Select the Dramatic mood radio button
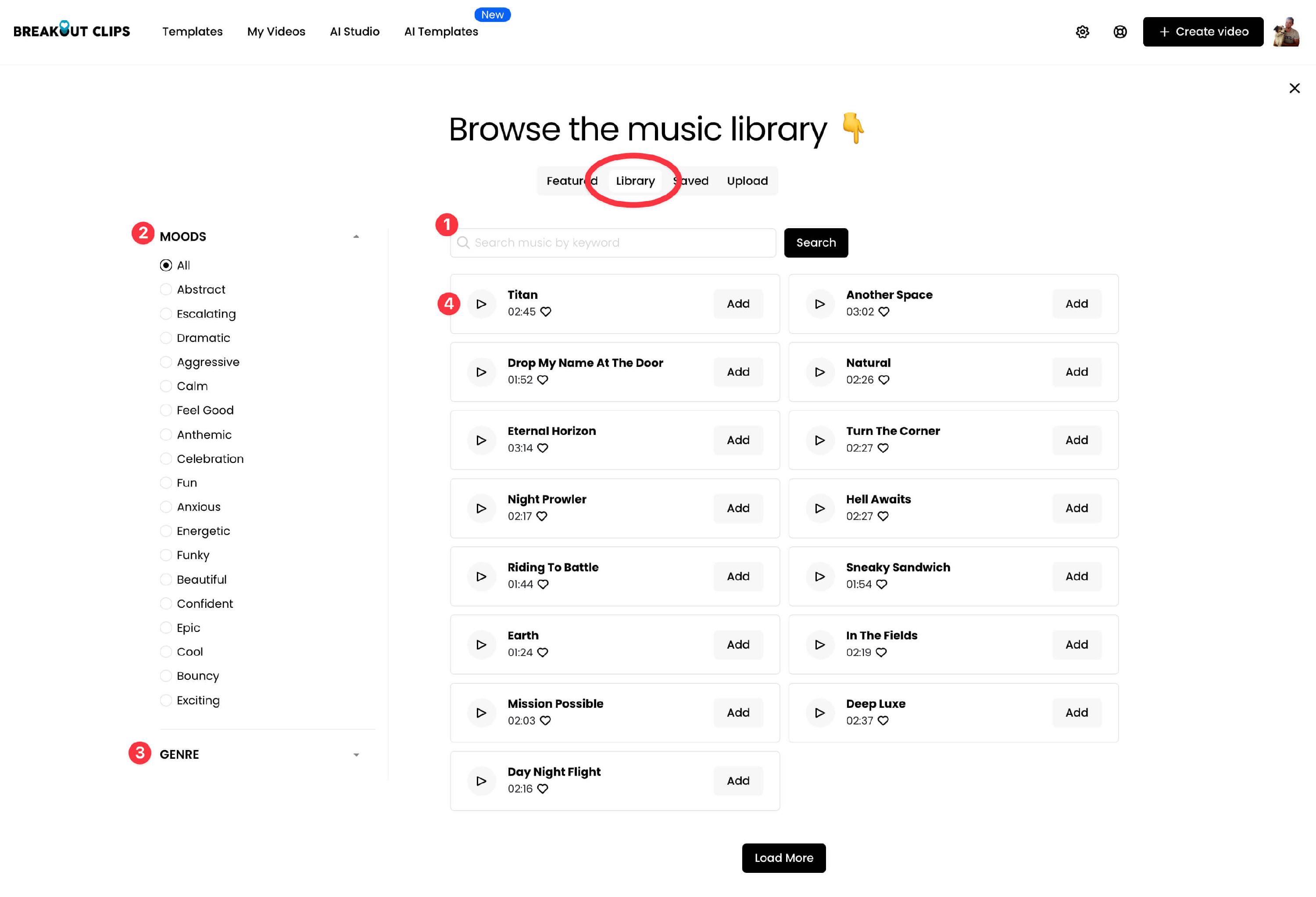The height and width of the screenshot is (897, 1316). tap(166, 338)
